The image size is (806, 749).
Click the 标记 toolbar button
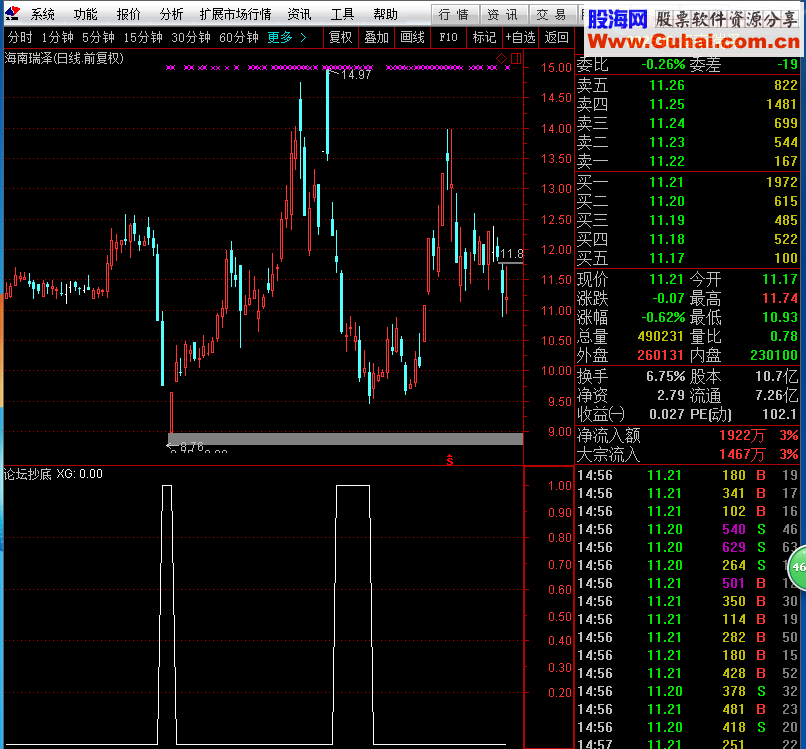484,38
